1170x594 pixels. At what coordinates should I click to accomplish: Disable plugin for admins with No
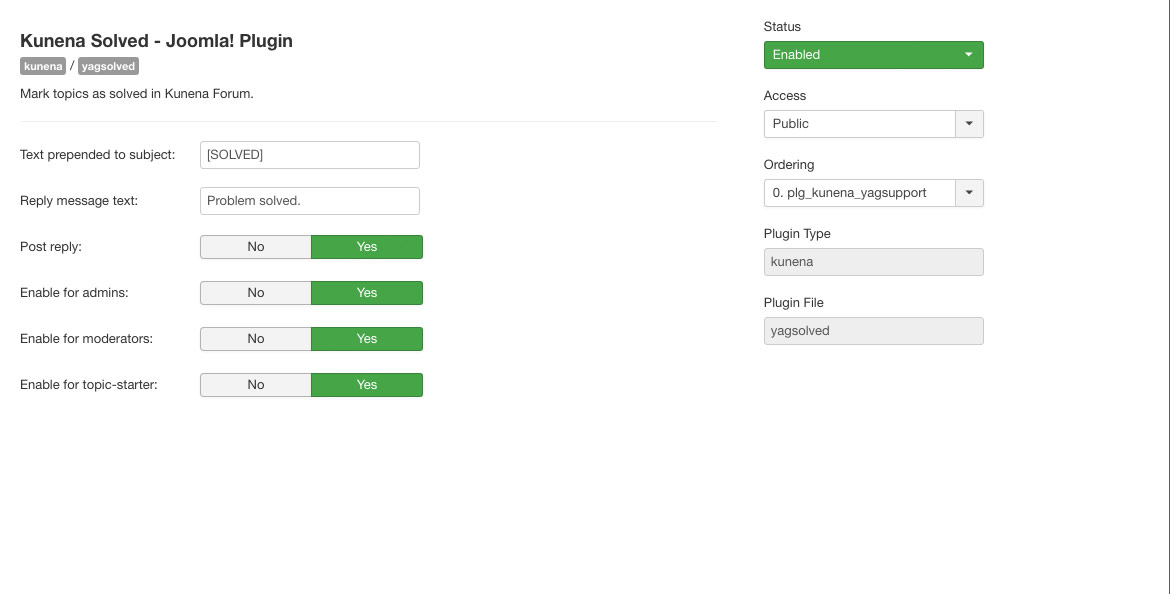256,293
